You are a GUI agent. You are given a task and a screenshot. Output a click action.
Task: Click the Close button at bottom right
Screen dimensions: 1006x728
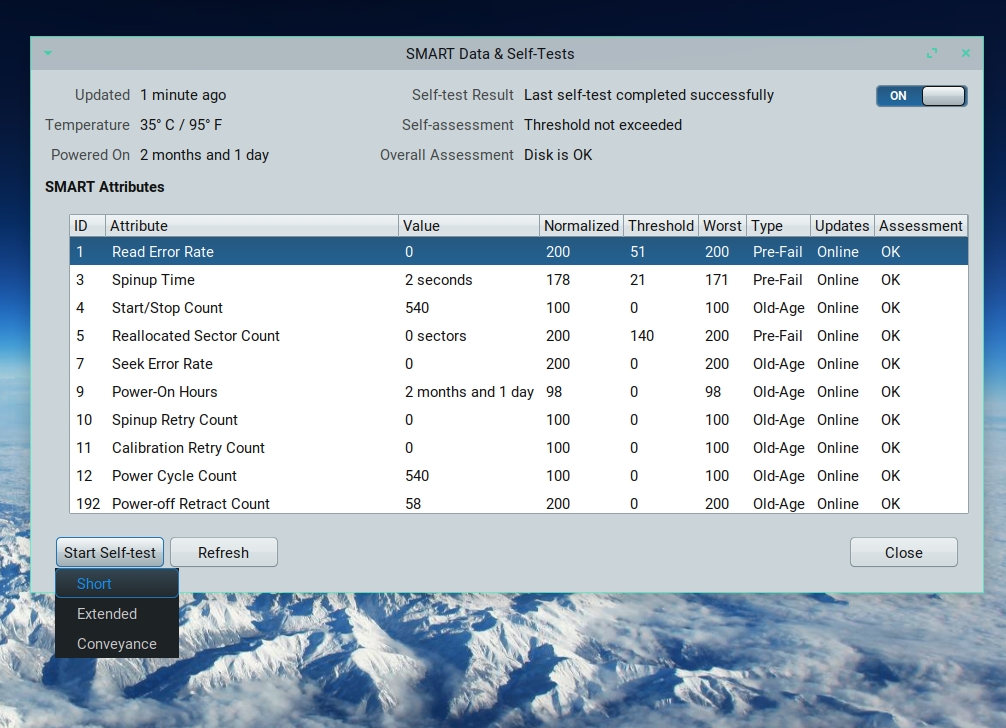coord(903,553)
